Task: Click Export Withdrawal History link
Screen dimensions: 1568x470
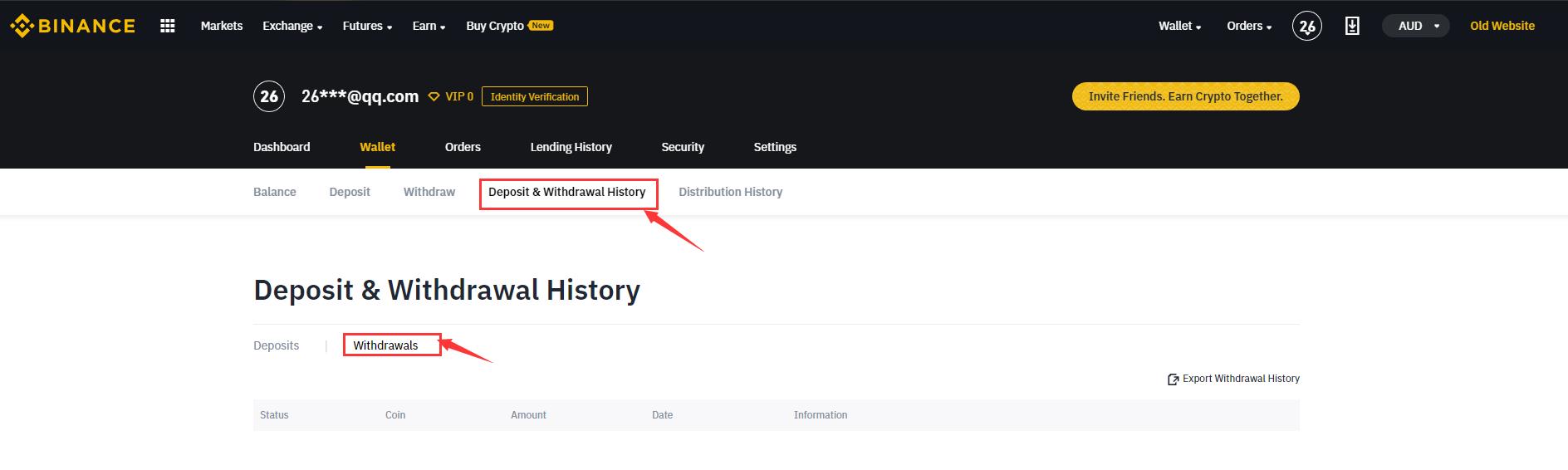Action: point(1241,379)
